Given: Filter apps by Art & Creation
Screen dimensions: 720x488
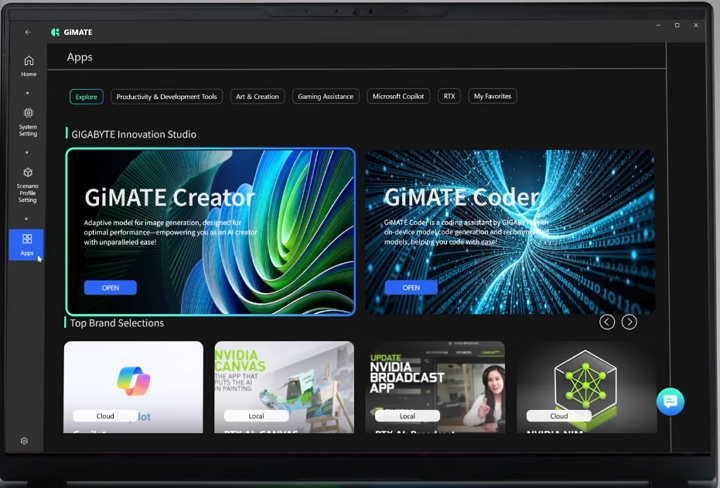Looking at the screenshot, I should pos(257,97).
